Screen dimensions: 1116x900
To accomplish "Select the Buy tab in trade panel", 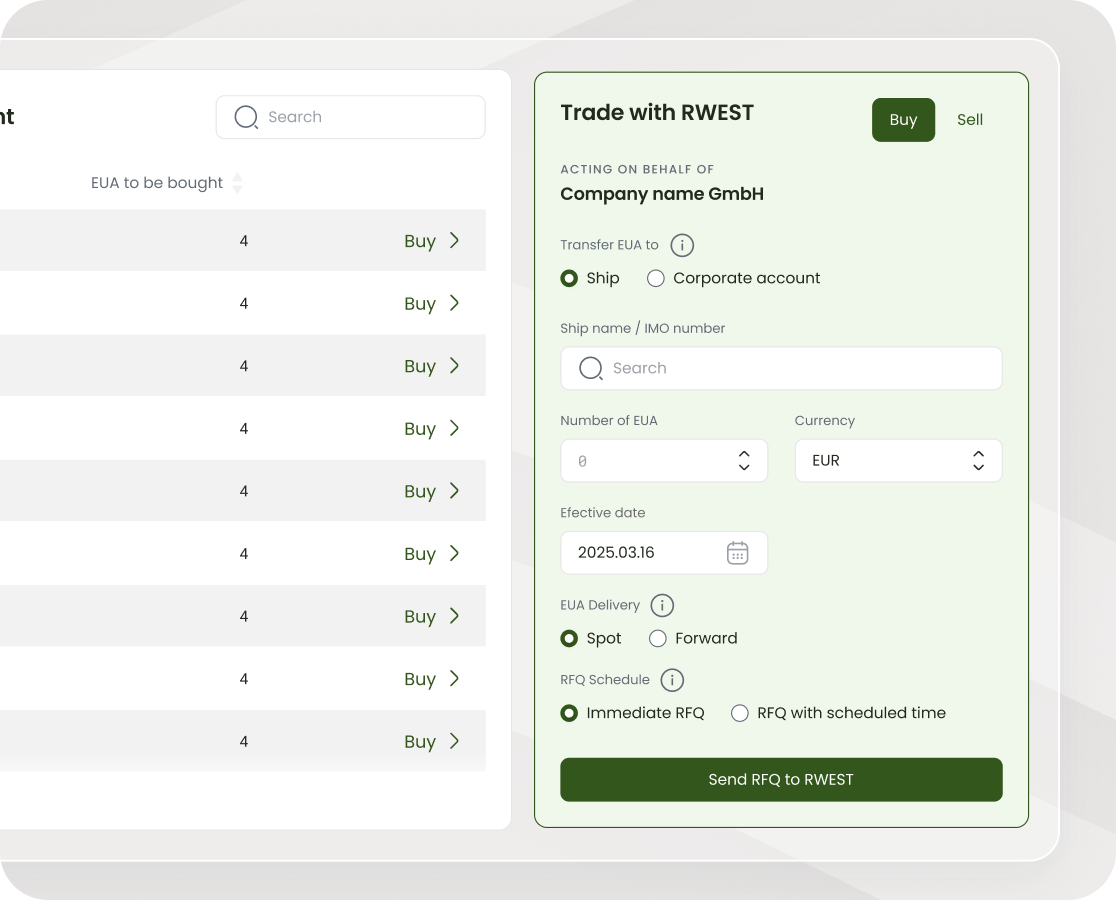I will (x=903, y=120).
